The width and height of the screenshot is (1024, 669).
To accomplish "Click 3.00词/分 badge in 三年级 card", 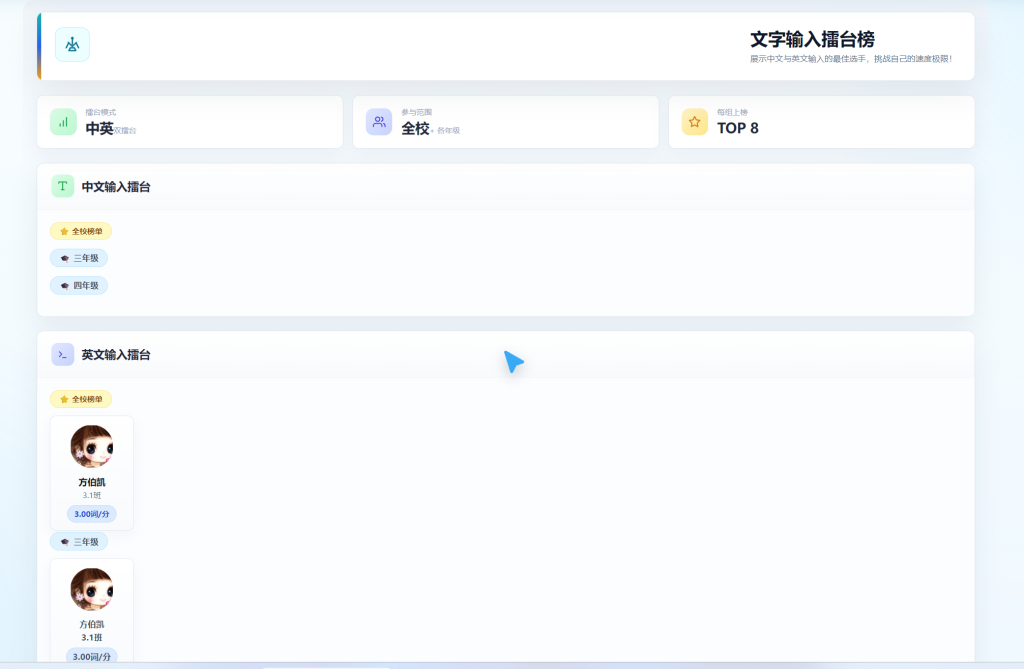I will point(91,656).
